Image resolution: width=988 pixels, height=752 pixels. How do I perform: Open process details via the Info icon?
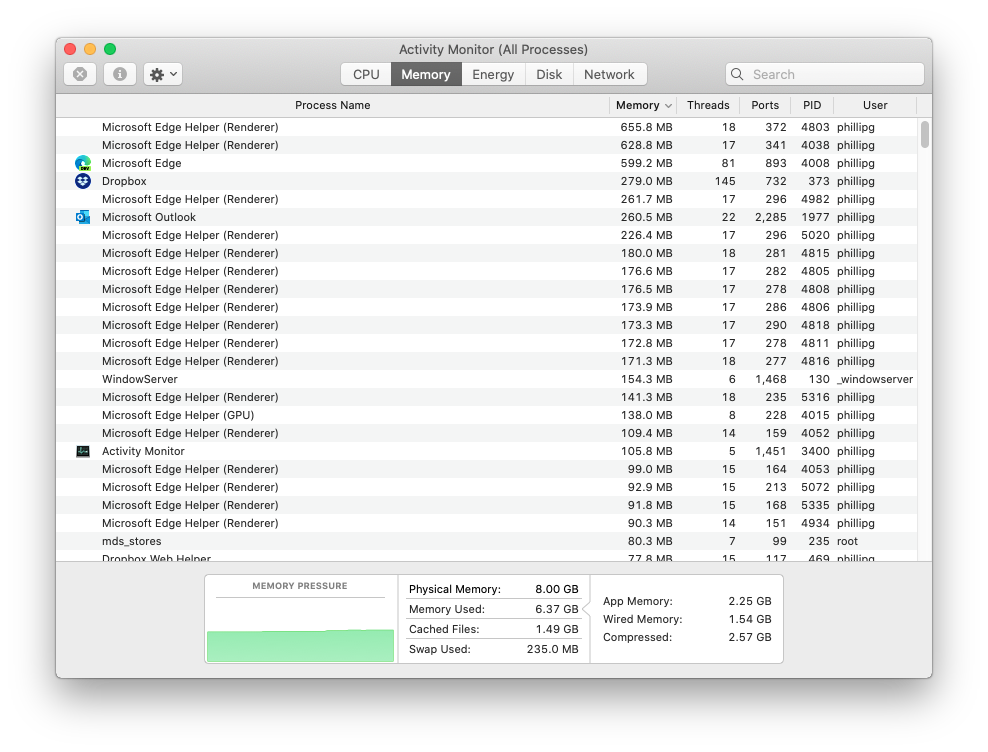pos(119,73)
